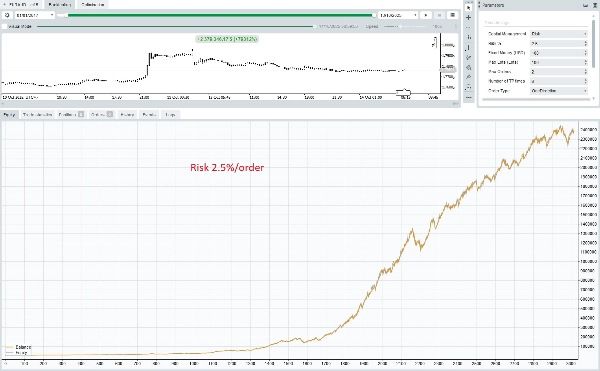Screen dimensions: 600x371
Task: Click the Parameters panel title
Action: 493,5
